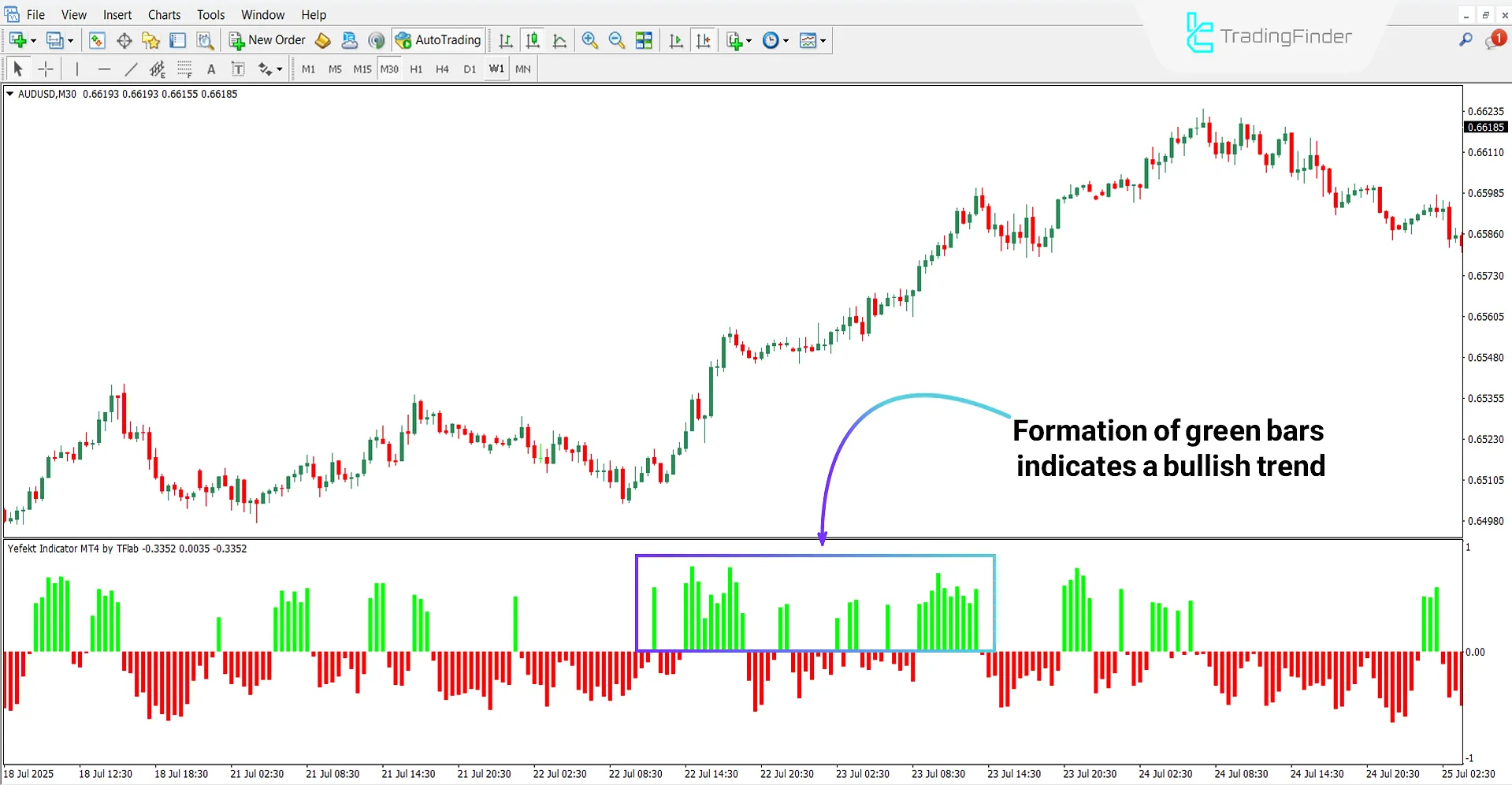Viewport: 1512px width, 785px height.
Task: Toggle chart shift from right edge
Action: click(x=704, y=40)
